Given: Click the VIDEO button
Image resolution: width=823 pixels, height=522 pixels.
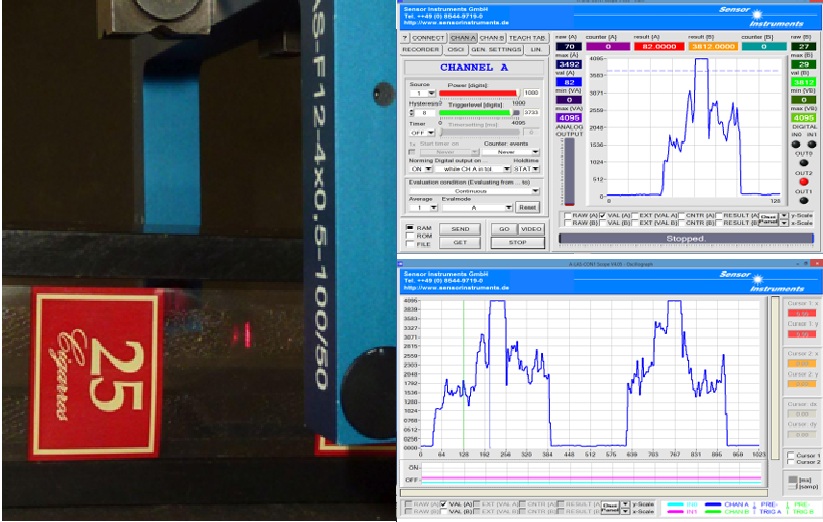Looking at the screenshot, I should [x=531, y=229].
